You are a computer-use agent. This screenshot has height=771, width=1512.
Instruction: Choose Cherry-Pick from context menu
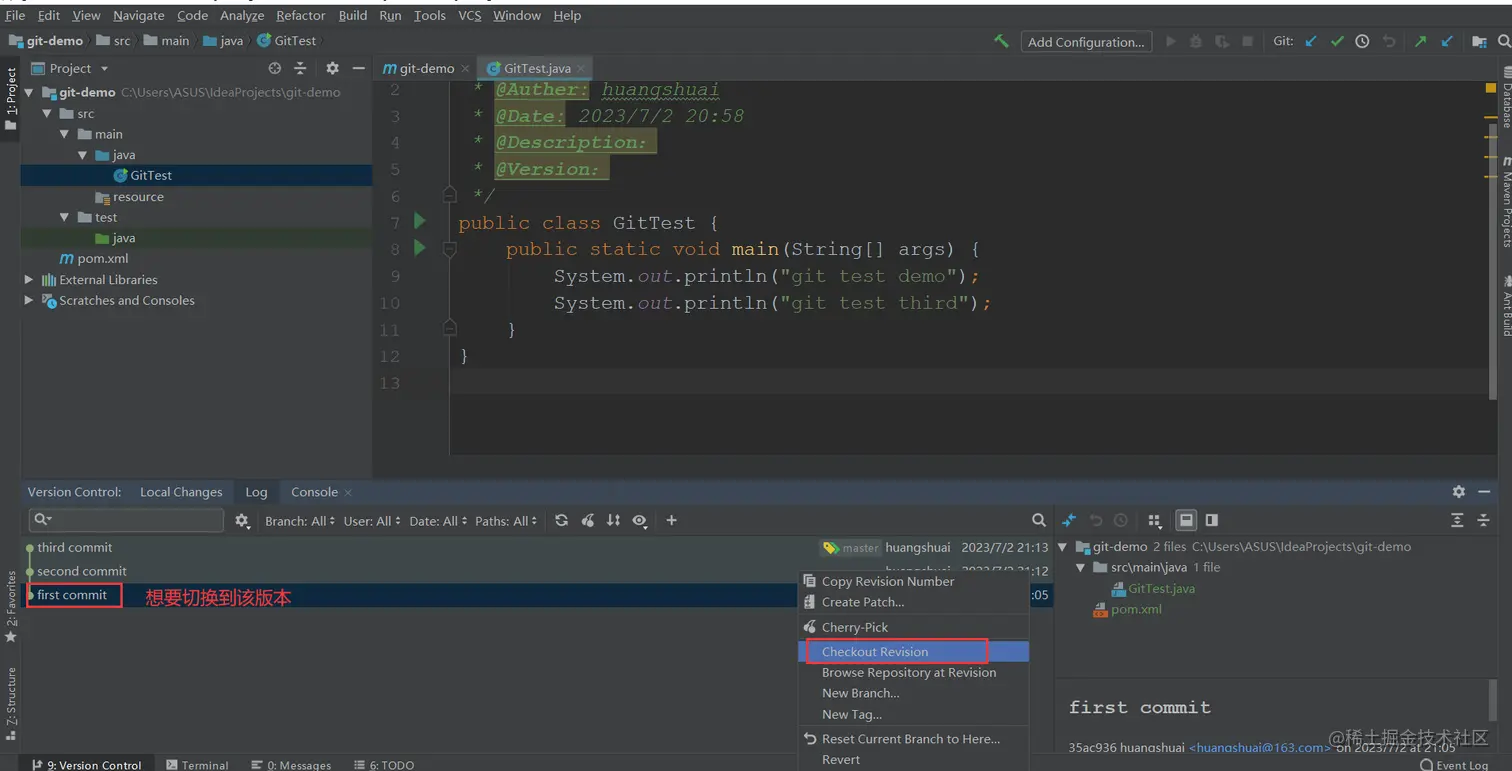[x=914, y=627]
